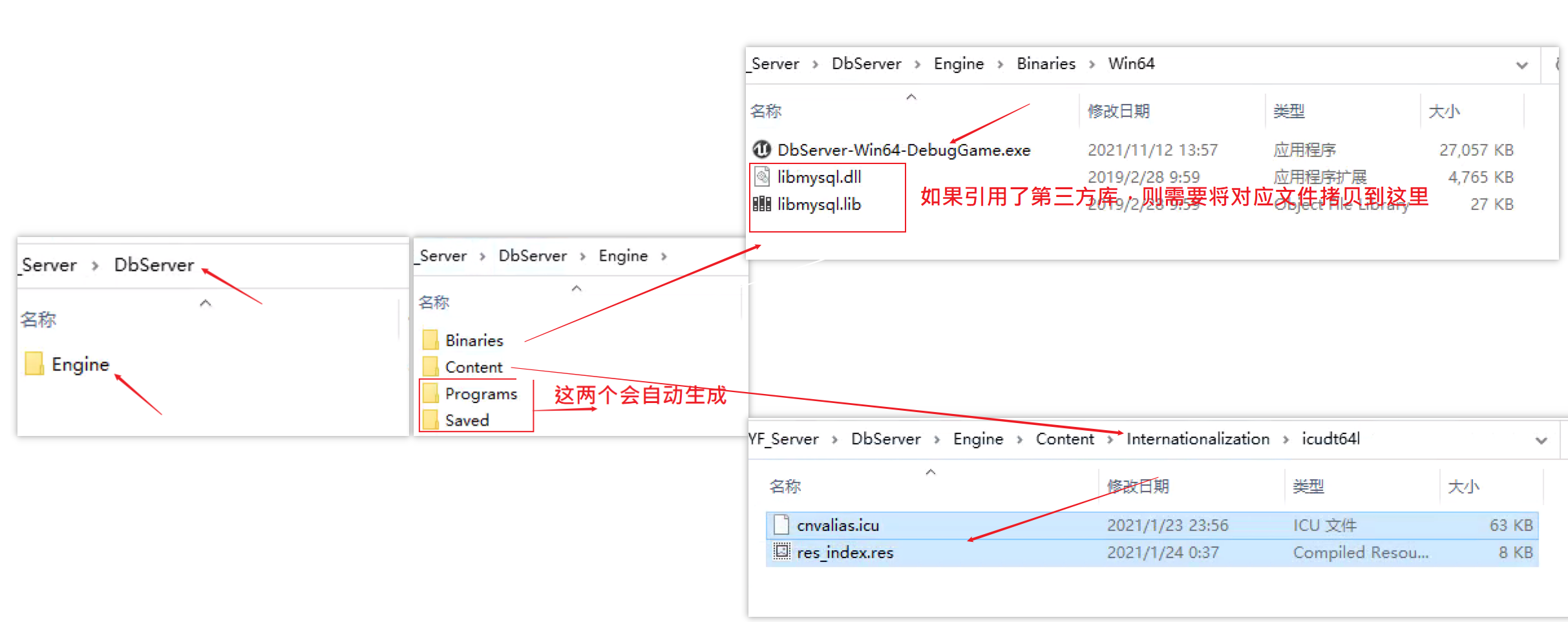The image size is (1568, 622).
Task: Sort by 大小 column in the icudt64l window
Action: [1463, 486]
